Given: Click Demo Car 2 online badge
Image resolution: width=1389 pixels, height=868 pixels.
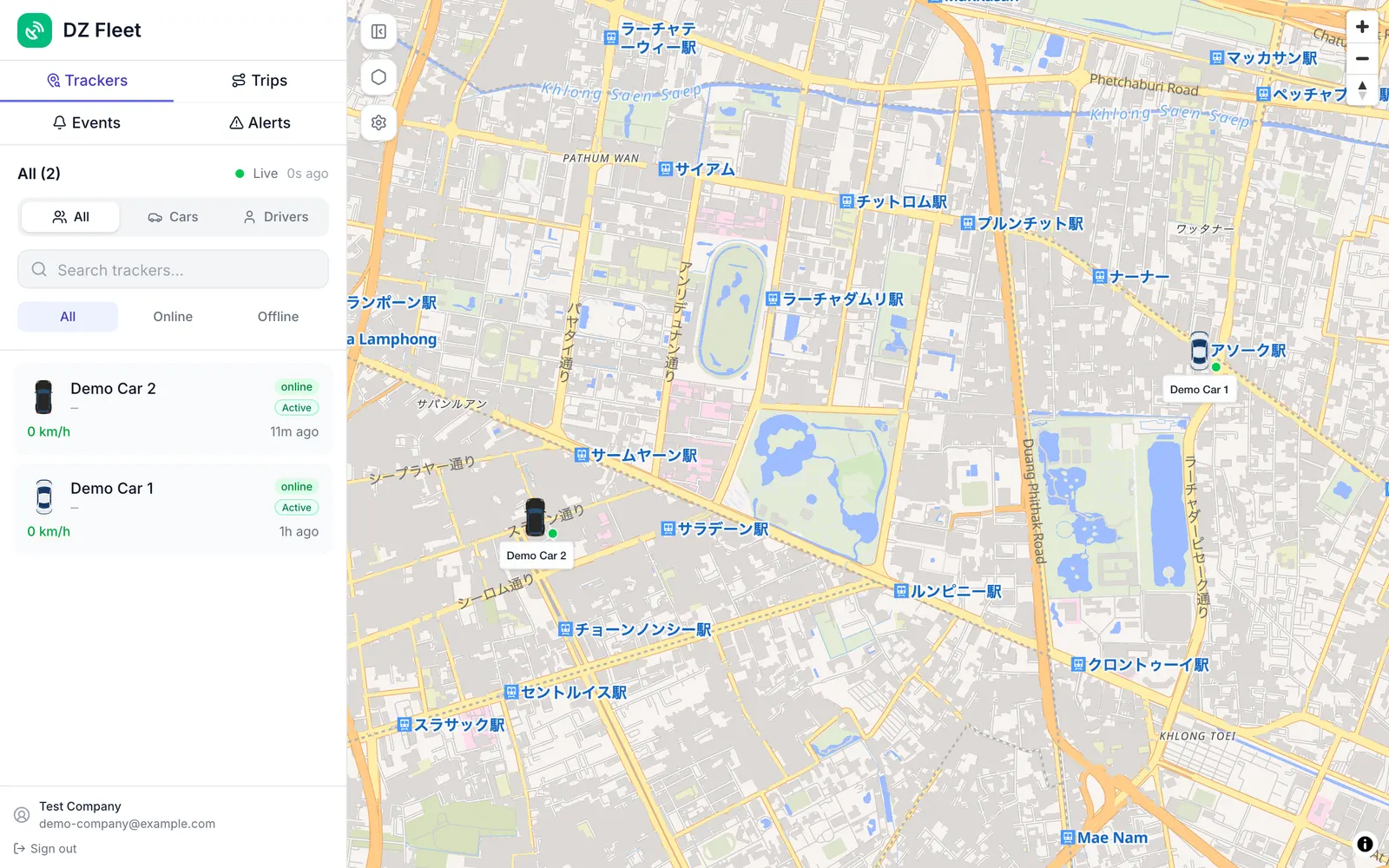Looking at the screenshot, I should (x=296, y=387).
